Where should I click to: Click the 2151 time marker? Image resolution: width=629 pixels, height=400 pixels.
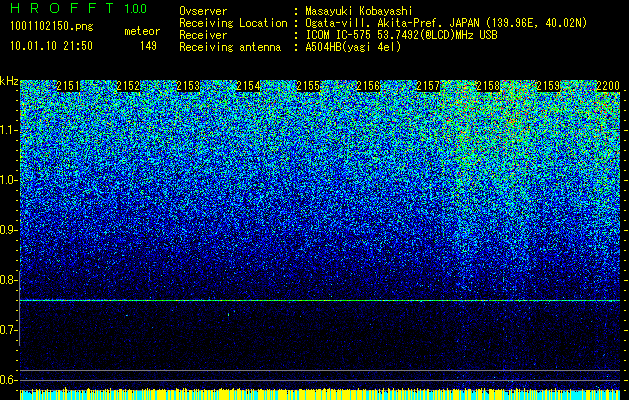pos(68,86)
